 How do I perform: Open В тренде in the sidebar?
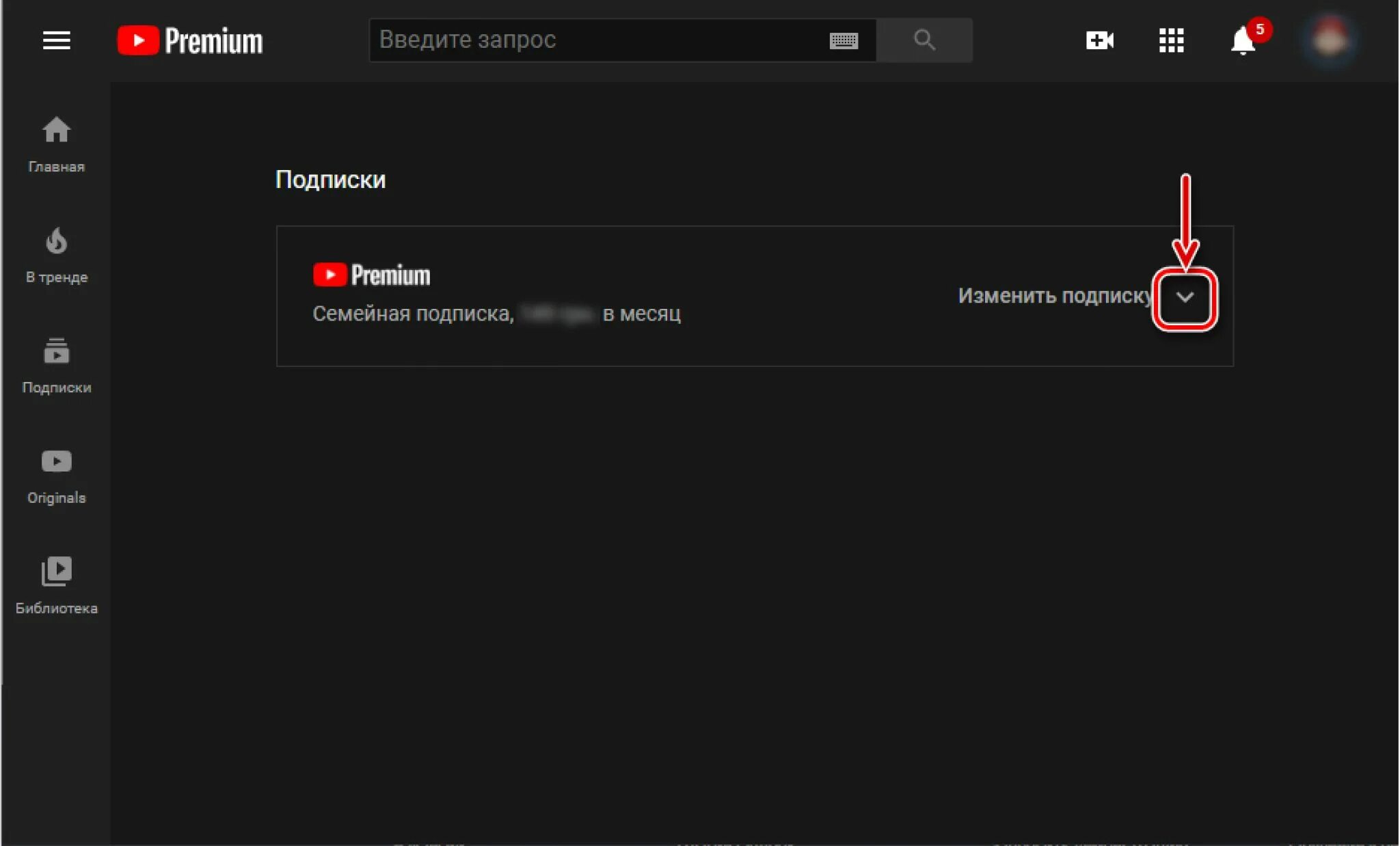(x=56, y=255)
